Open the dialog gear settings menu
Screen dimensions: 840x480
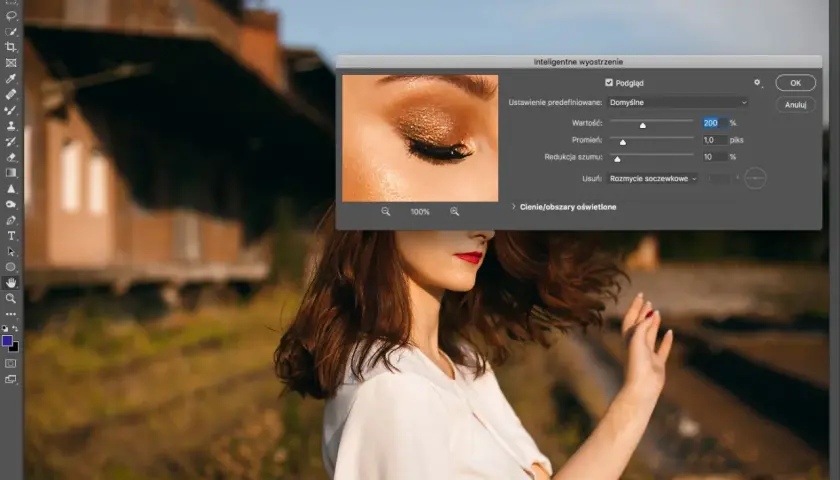coord(758,82)
